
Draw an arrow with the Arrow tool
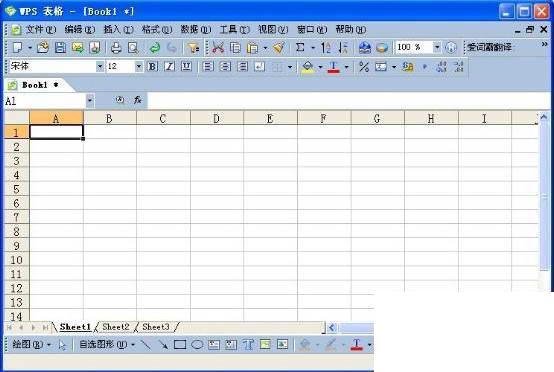[163, 344]
